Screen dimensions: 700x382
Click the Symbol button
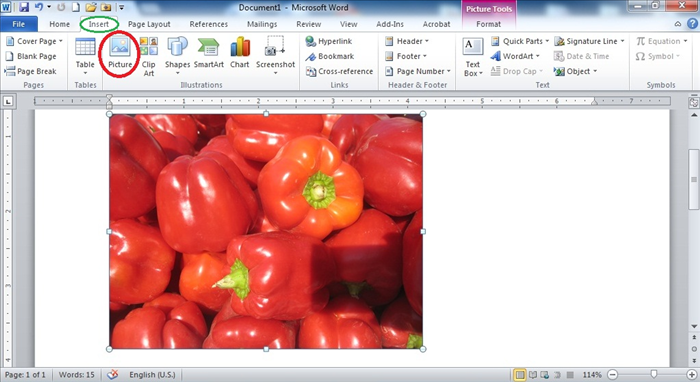[658, 56]
